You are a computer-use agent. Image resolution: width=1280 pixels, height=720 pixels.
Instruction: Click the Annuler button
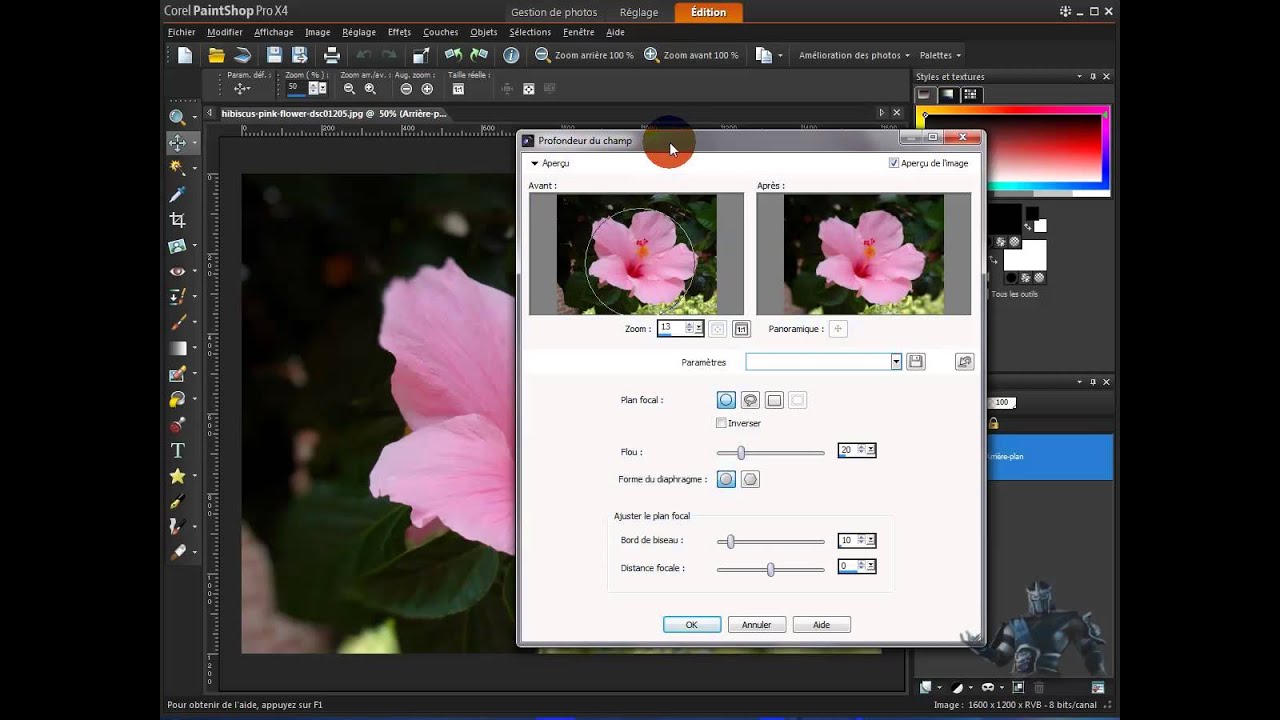tap(756, 625)
